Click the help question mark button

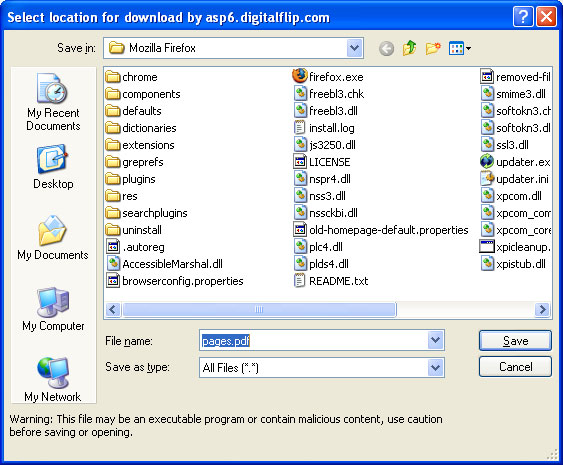click(x=523, y=17)
